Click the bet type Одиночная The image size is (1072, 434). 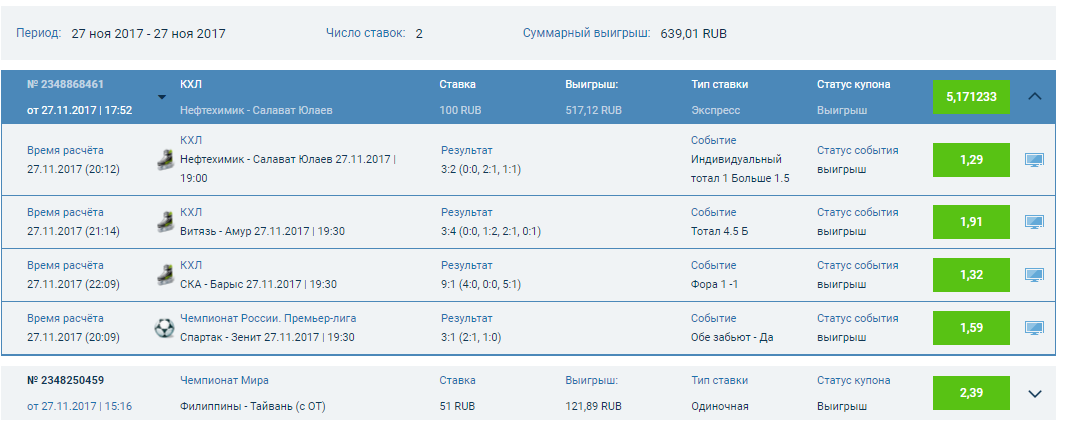pos(720,406)
